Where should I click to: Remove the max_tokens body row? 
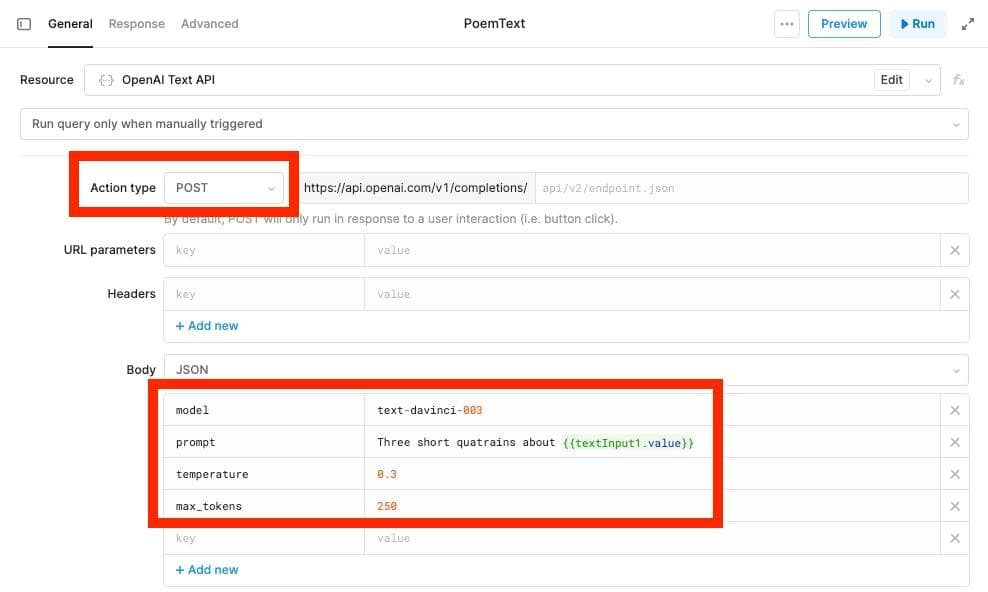(x=954, y=506)
